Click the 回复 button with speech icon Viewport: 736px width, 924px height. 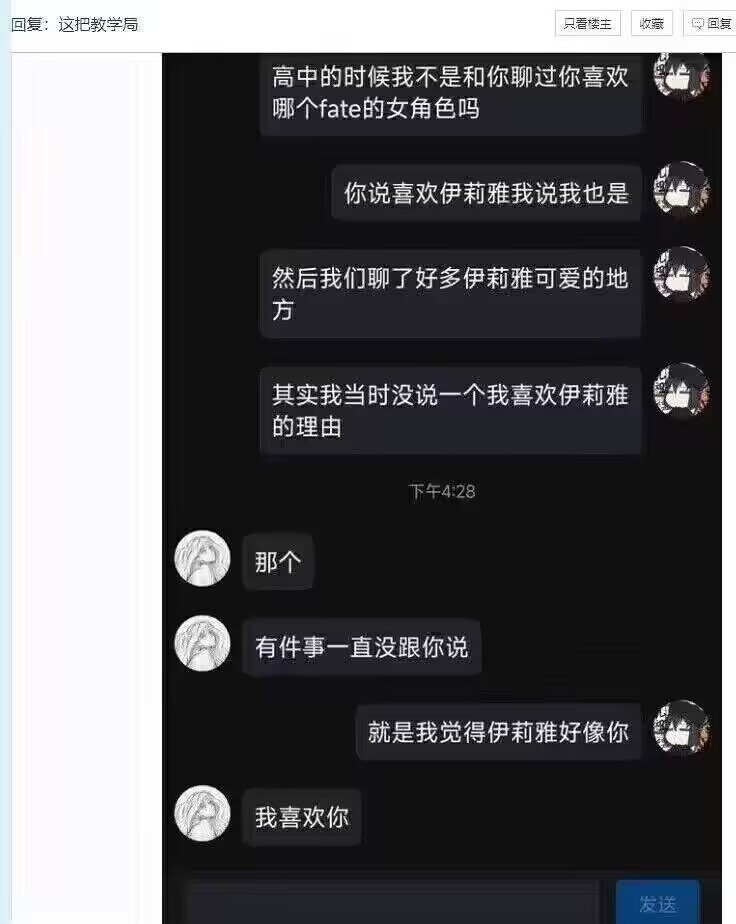click(x=710, y=24)
